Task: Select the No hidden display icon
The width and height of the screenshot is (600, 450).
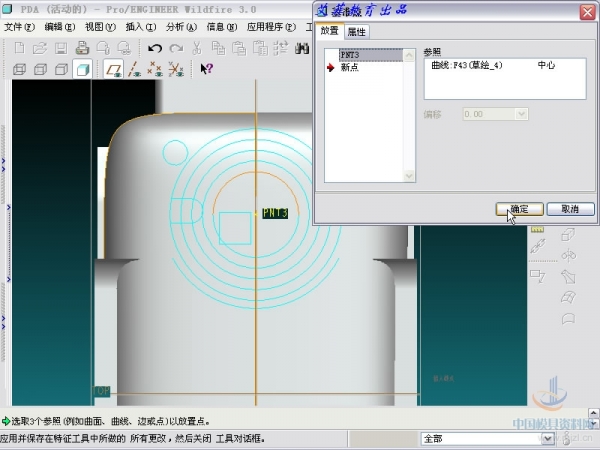Action: (61, 69)
